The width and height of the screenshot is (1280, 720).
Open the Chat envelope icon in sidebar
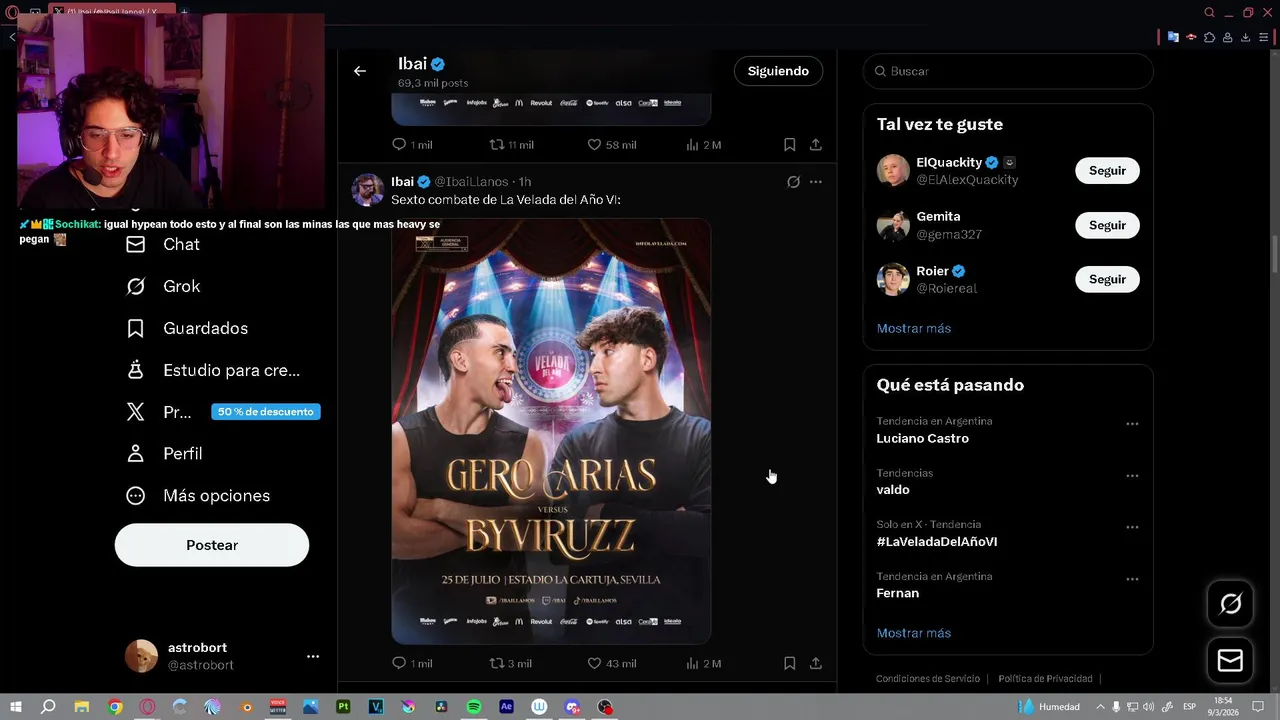tap(136, 244)
